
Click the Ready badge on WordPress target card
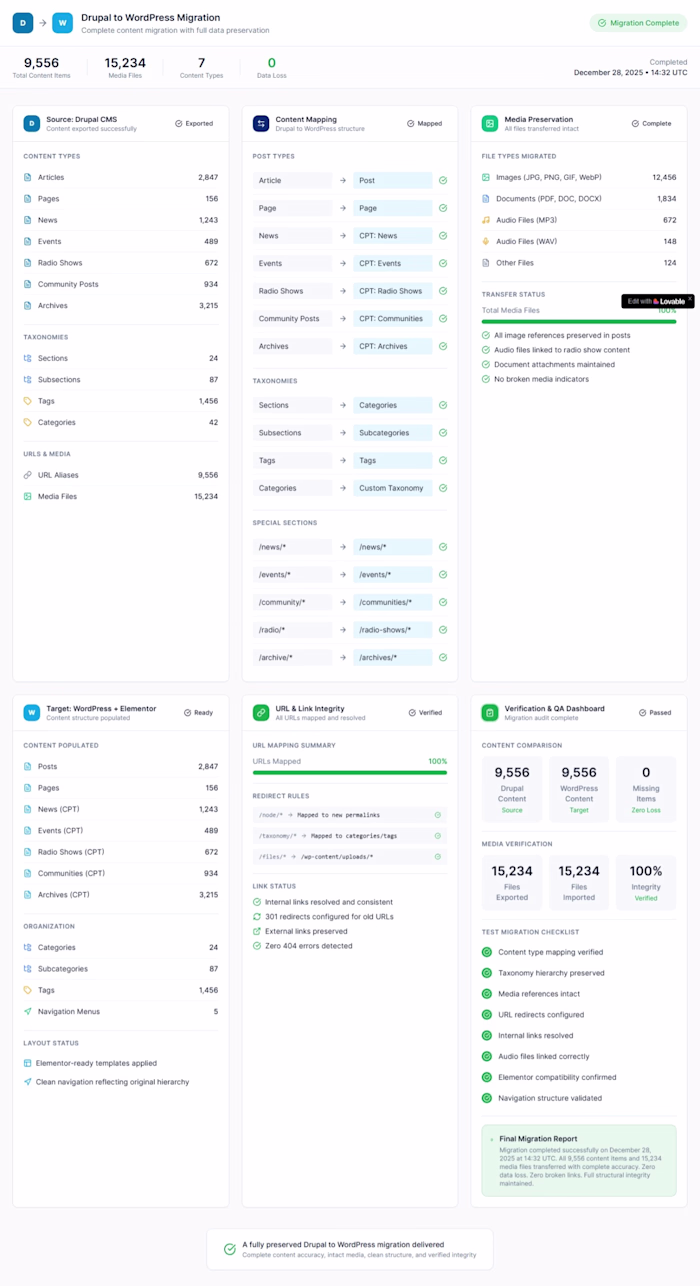tap(198, 713)
